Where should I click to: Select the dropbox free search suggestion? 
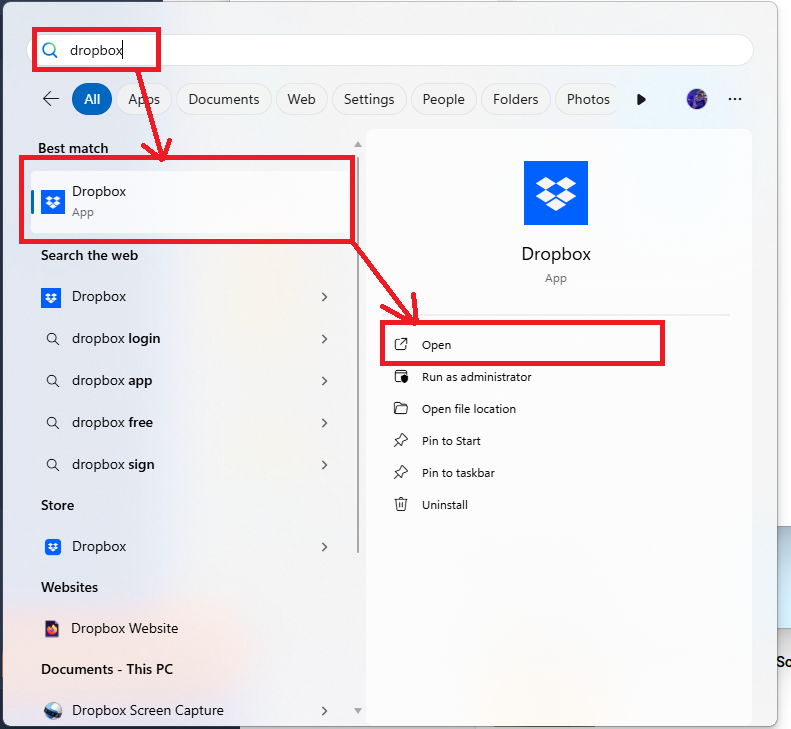[112, 422]
